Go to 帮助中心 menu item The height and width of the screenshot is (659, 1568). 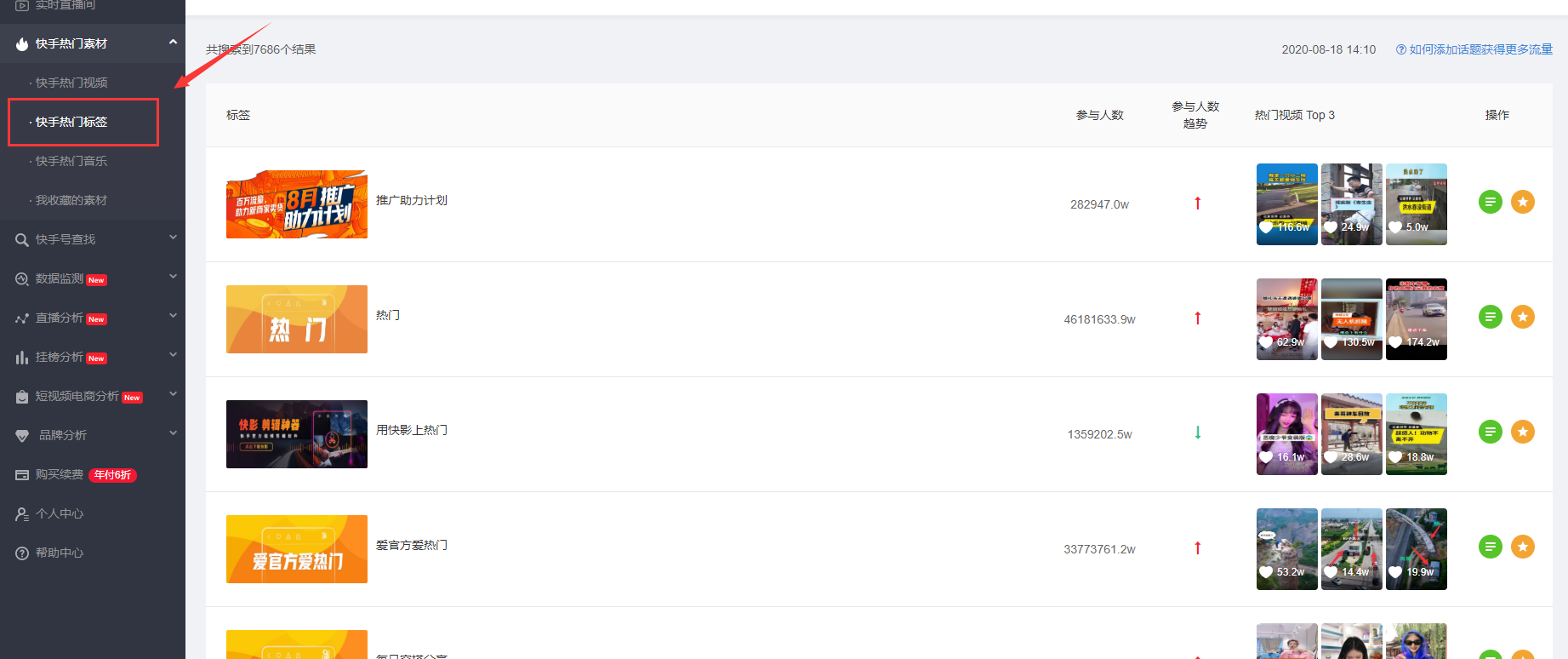click(x=60, y=553)
